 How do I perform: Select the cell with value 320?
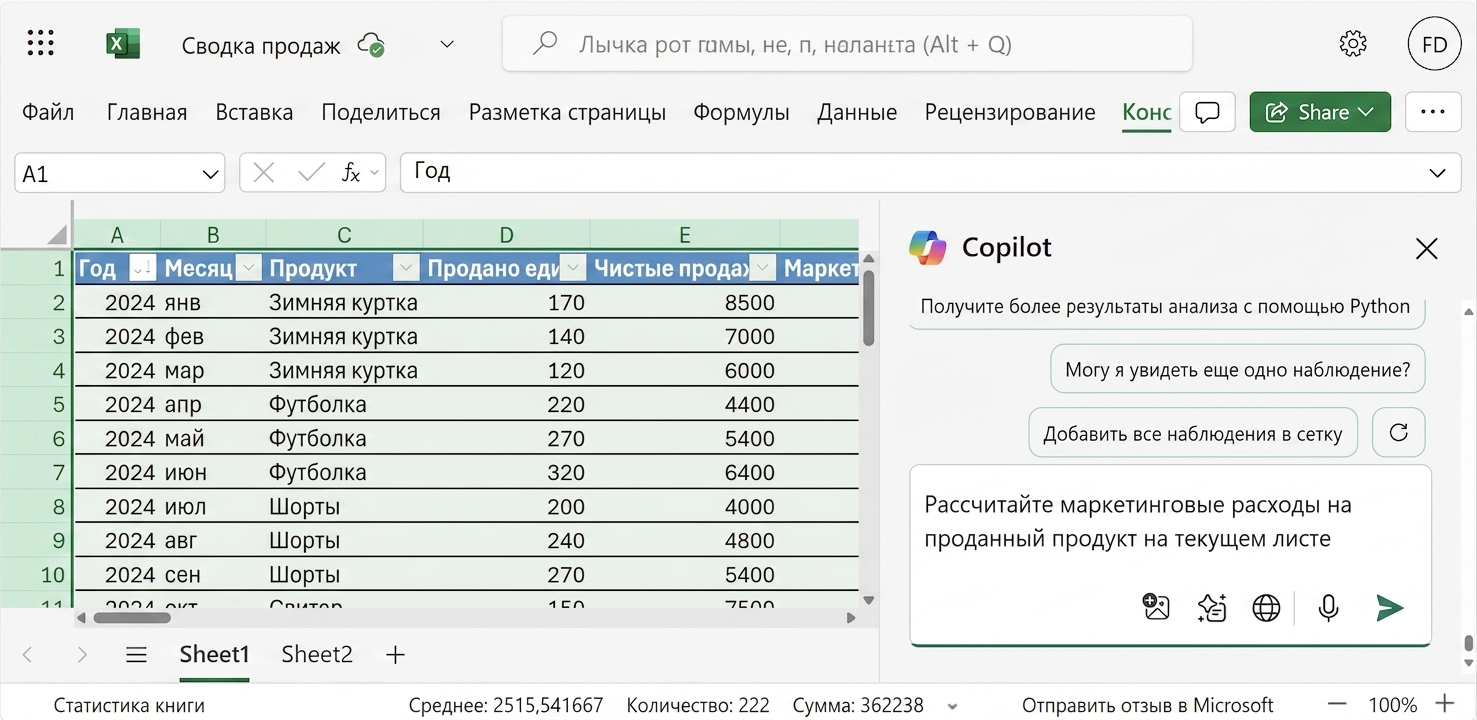click(506, 472)
